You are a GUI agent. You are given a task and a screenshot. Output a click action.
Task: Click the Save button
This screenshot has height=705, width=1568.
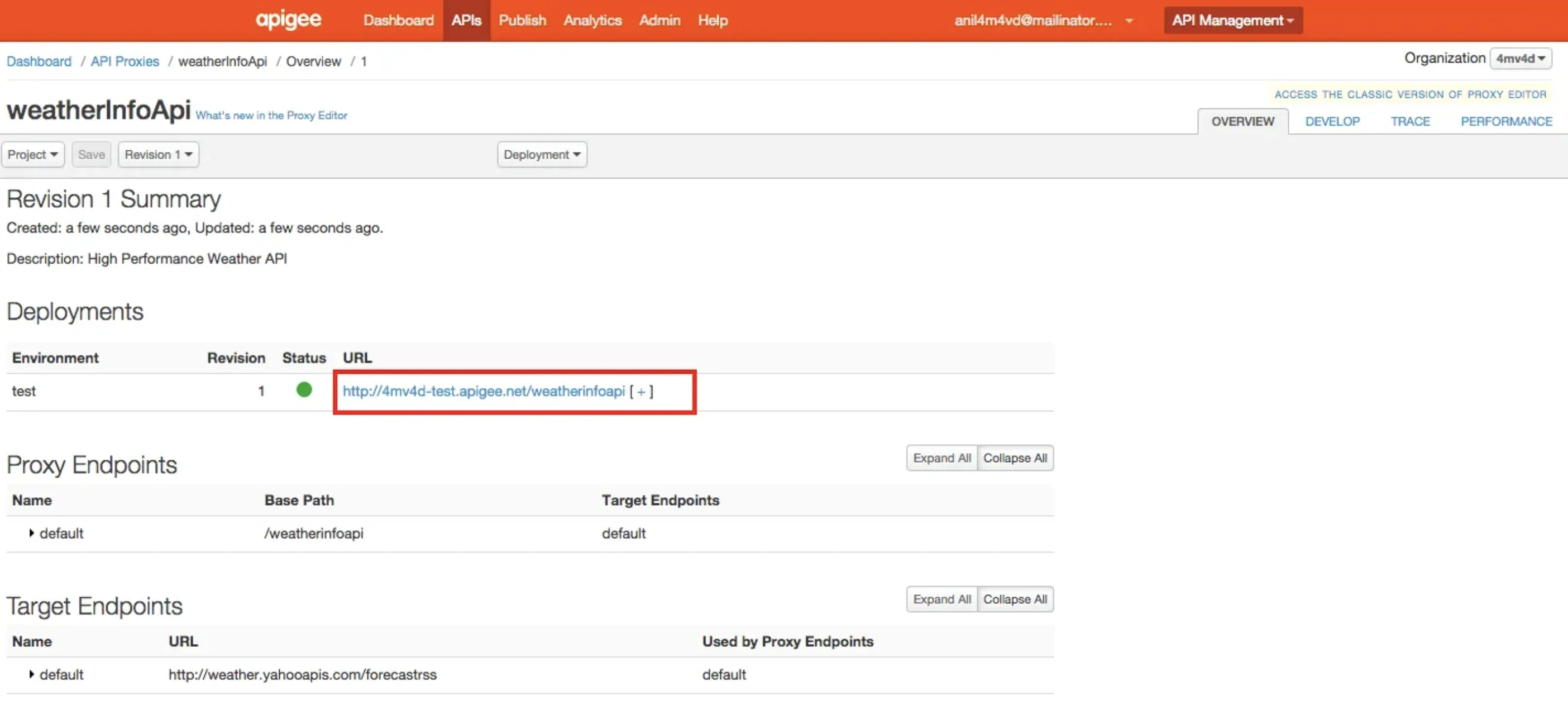90,154
